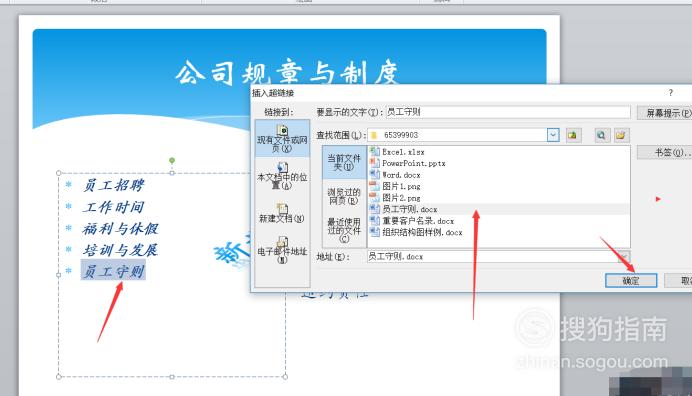Switch to Current Folder (当前文件夹) tab
The image size is (692, 396).
(344, 162)
